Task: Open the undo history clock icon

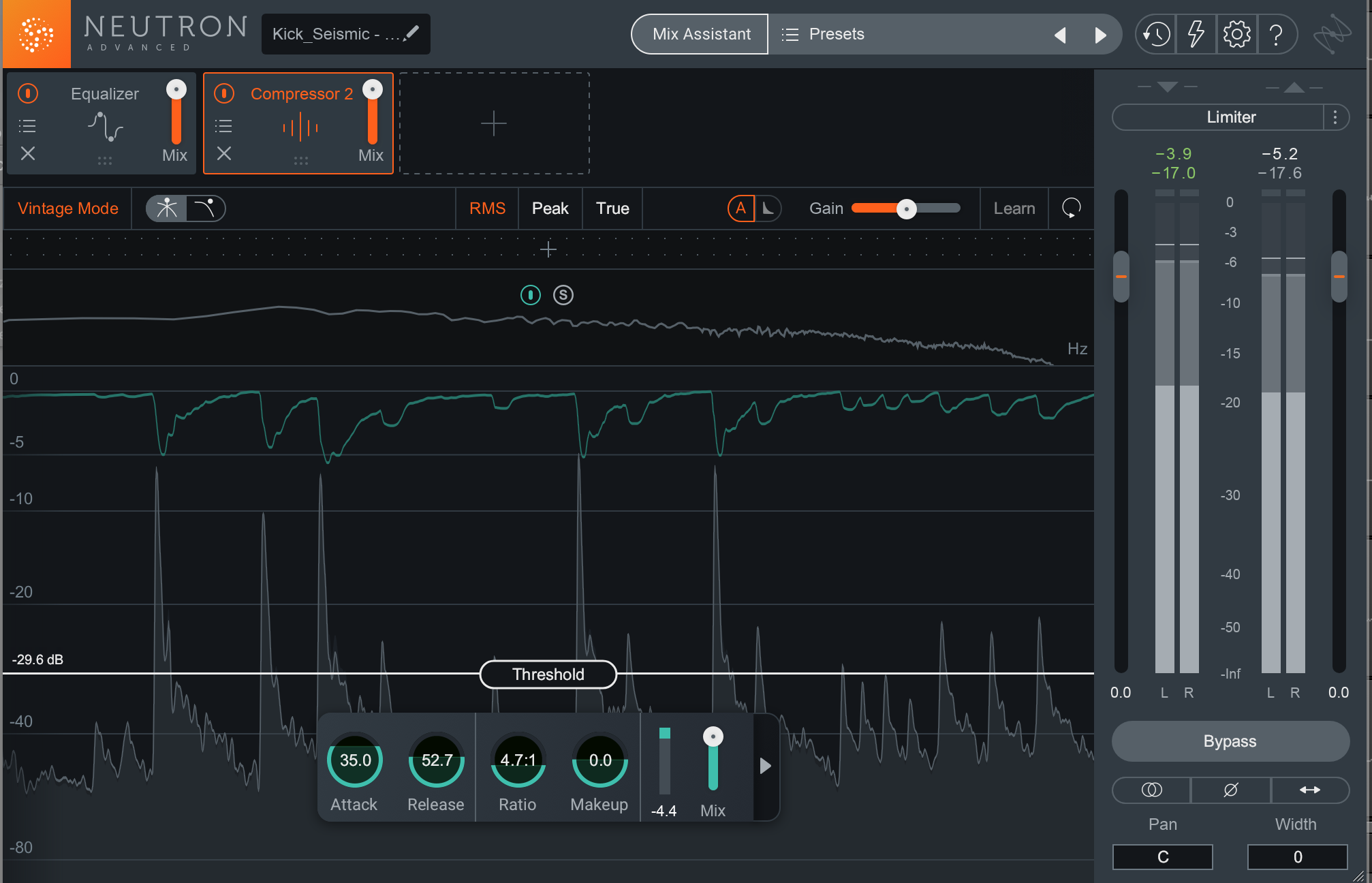Action: (x=1156, y=34)
